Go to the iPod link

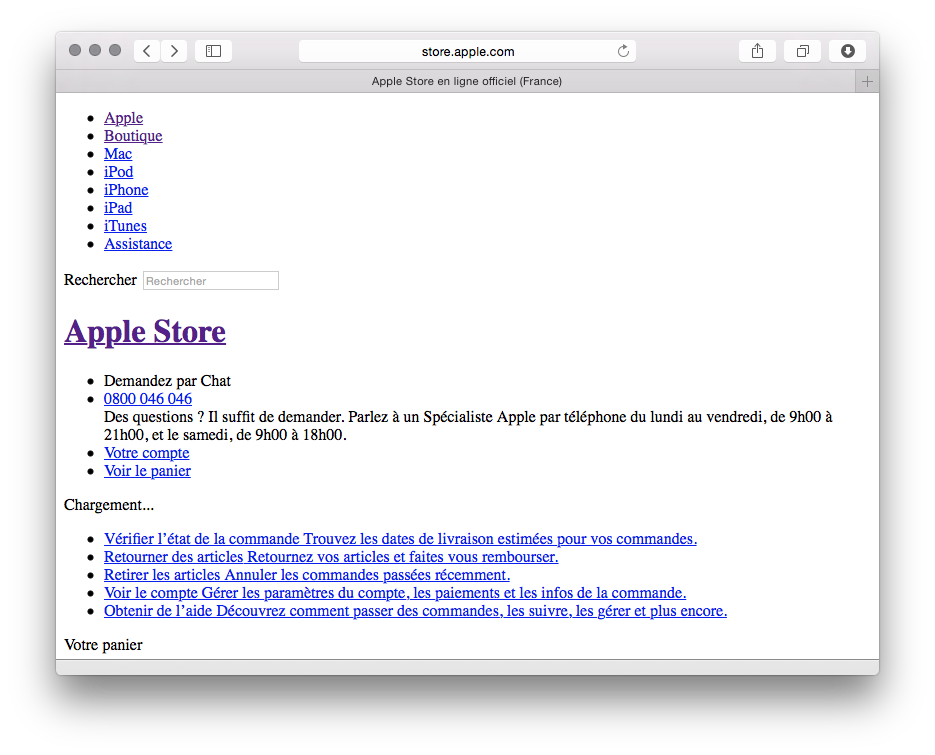pos(119,172)
